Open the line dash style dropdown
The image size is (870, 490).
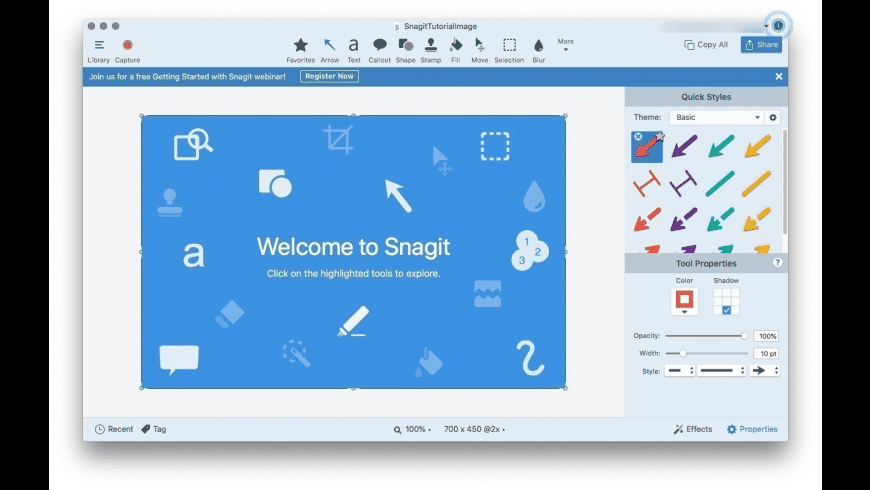coord(721,371)
